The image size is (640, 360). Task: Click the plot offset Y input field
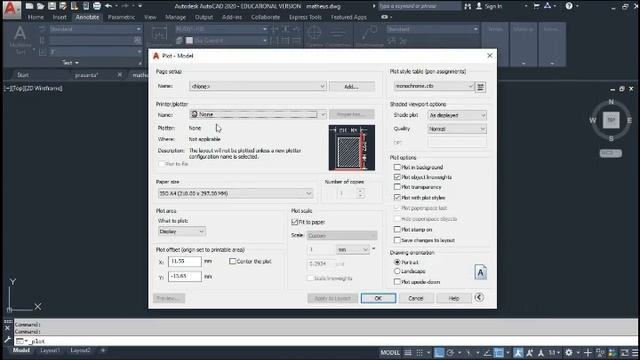click(184, 276)
